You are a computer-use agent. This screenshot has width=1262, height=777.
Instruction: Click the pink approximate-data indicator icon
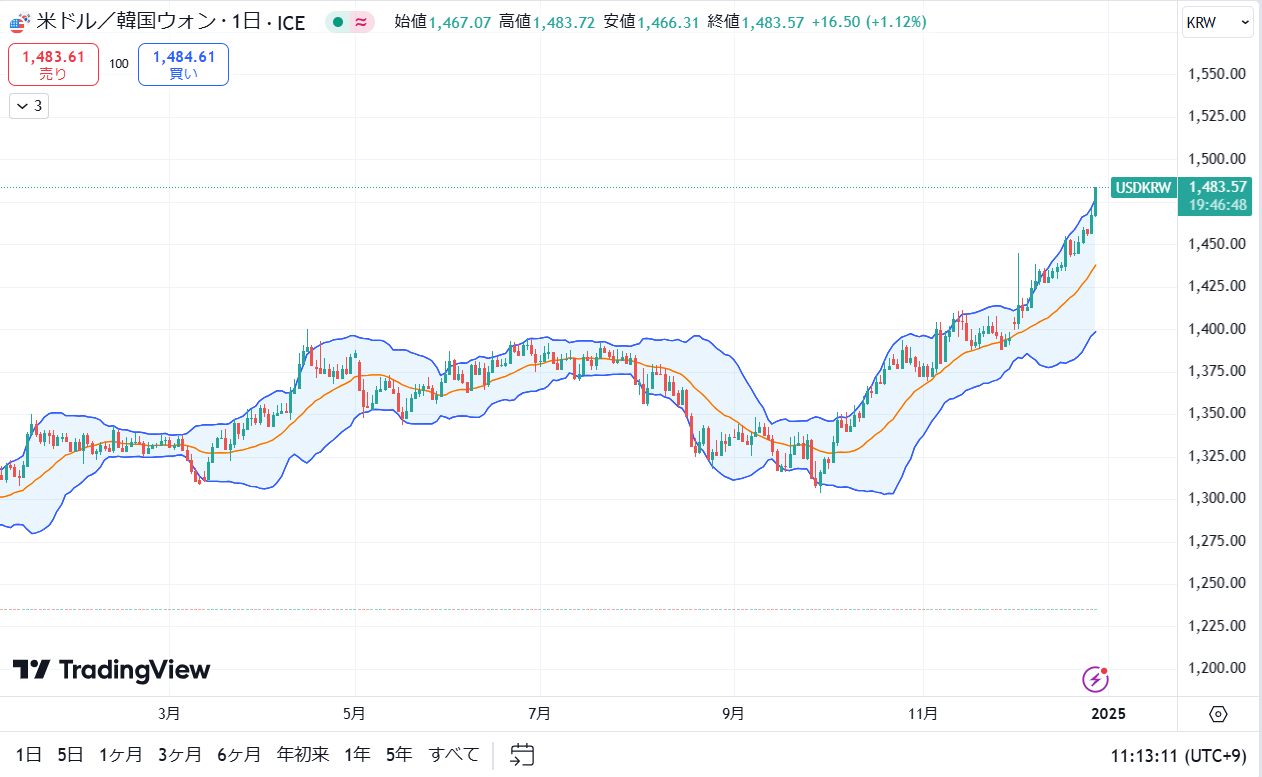(360, 22)
